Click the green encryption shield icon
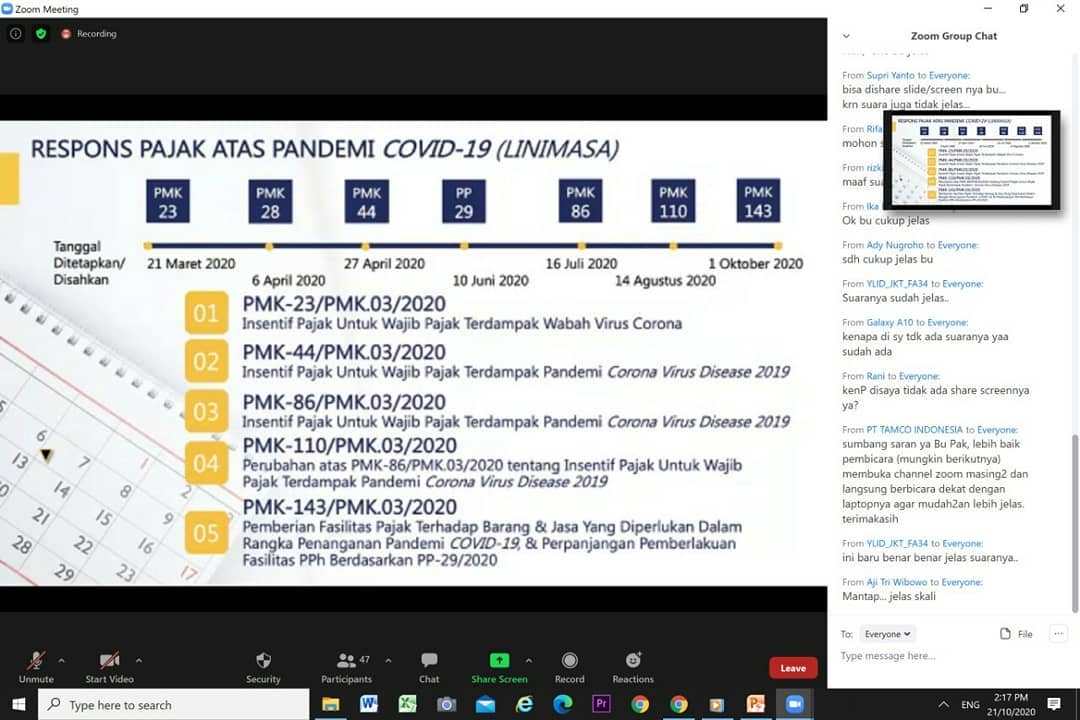Image resolution: width=1080 pixels, height=720 pixels. tap(41, 33)
